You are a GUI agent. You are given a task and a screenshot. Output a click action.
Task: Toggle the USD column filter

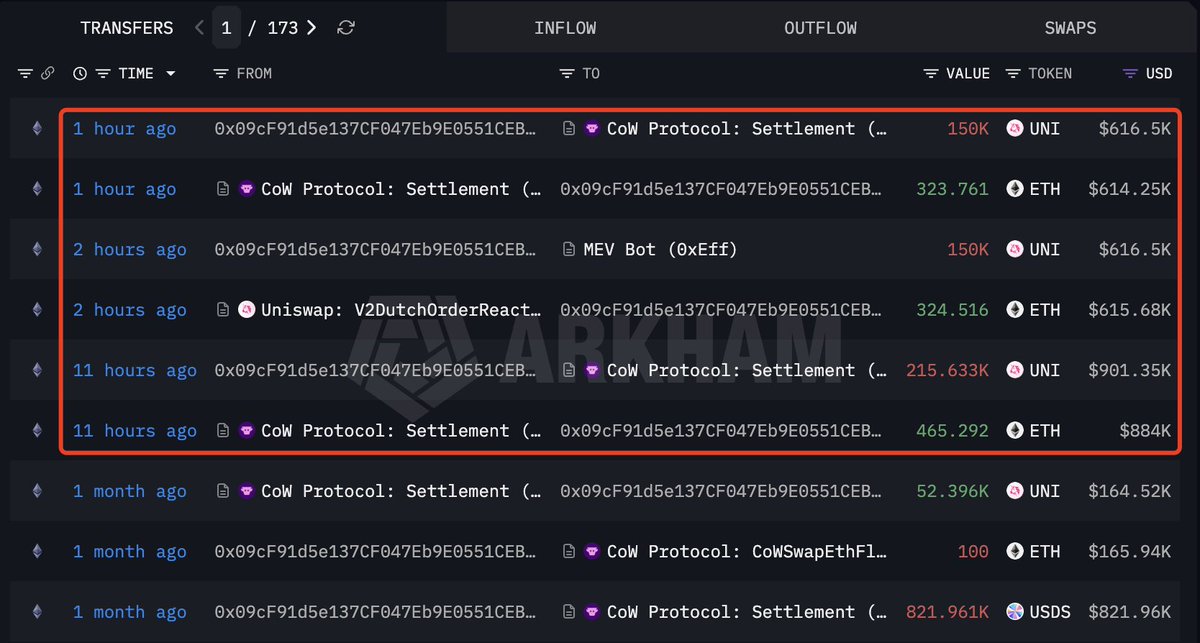point(1130,74)
